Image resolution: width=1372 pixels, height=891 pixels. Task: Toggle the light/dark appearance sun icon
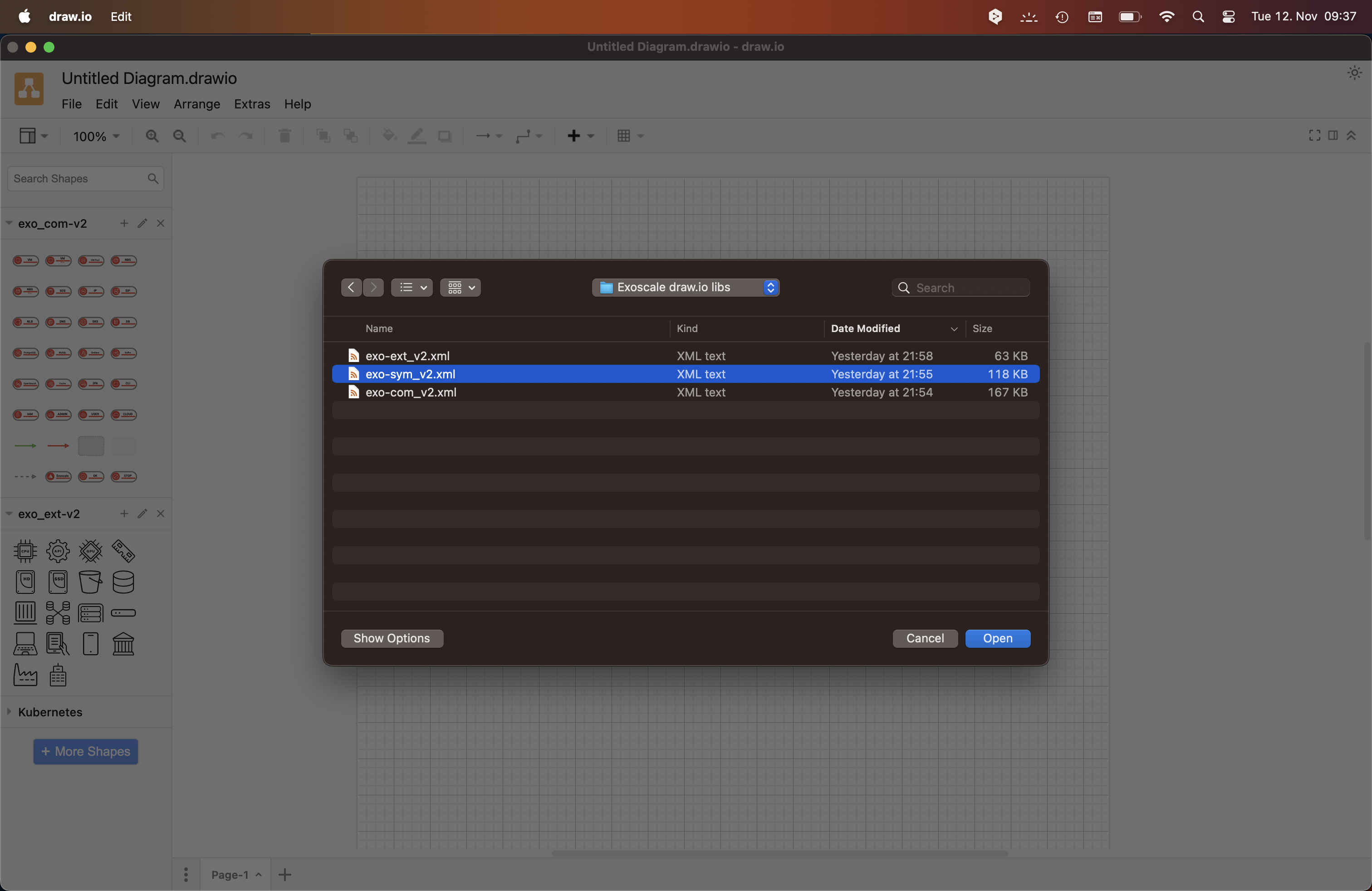(1354, 73)
